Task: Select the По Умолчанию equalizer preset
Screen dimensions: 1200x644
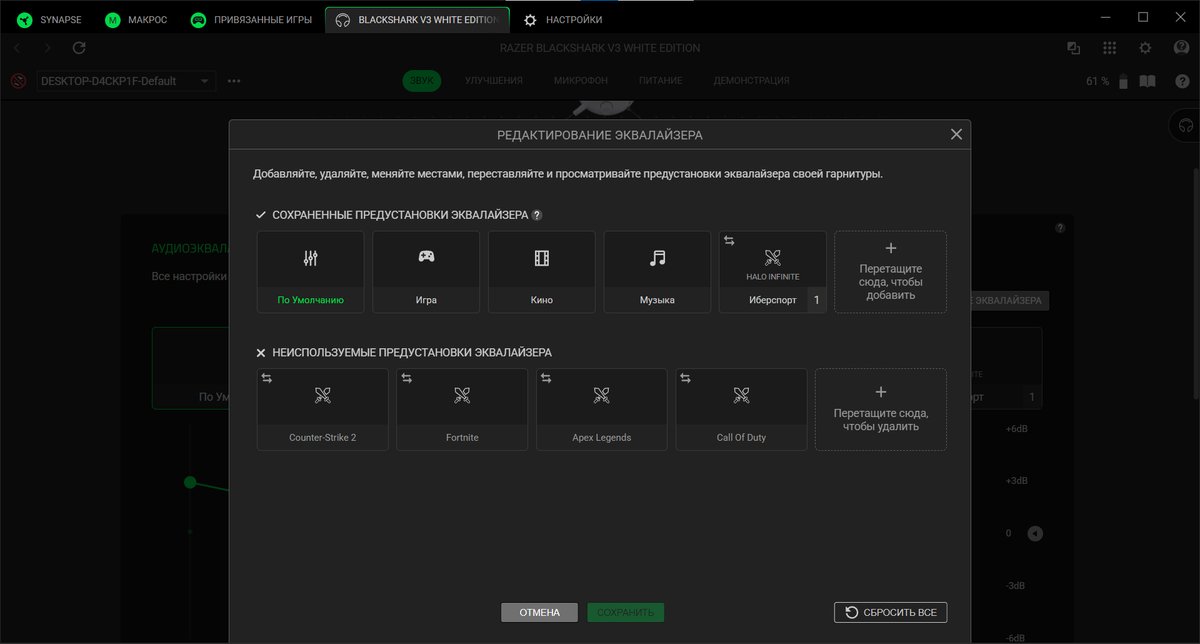Action: [310, 272]
